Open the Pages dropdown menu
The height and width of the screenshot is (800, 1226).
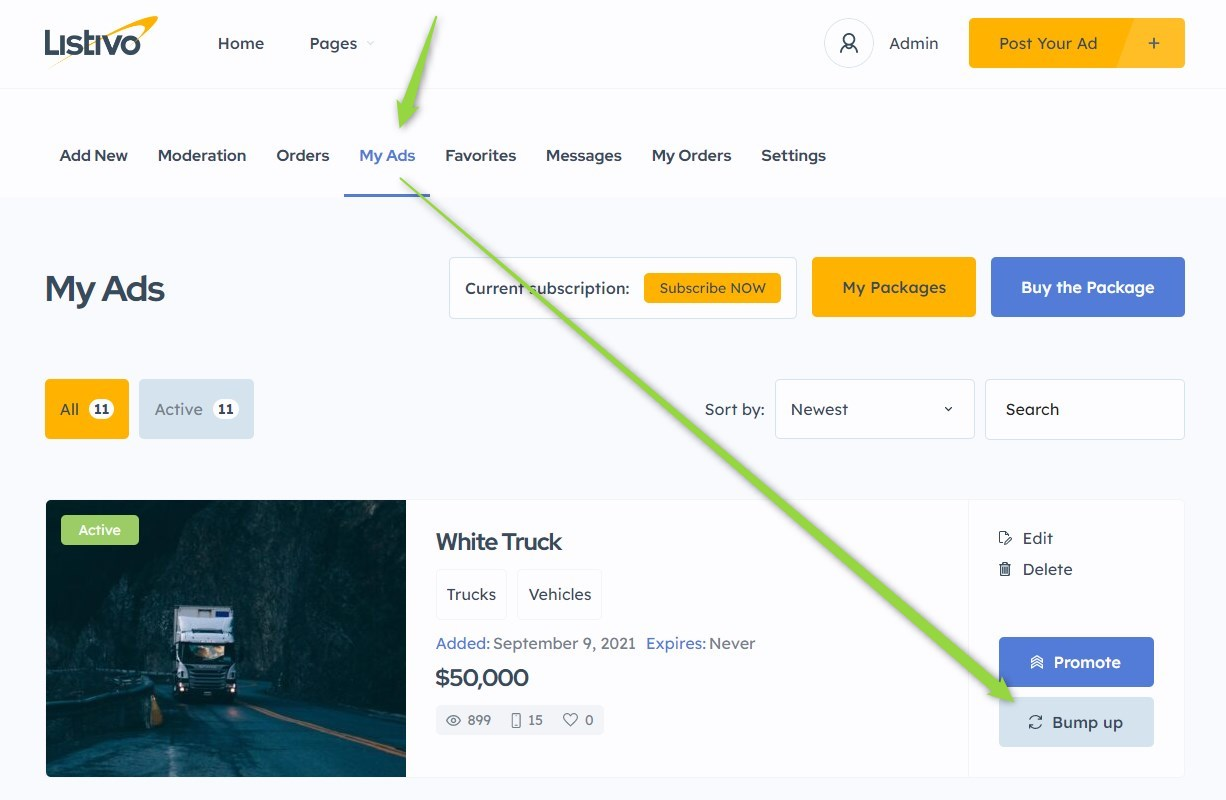[x=341, y=43]
